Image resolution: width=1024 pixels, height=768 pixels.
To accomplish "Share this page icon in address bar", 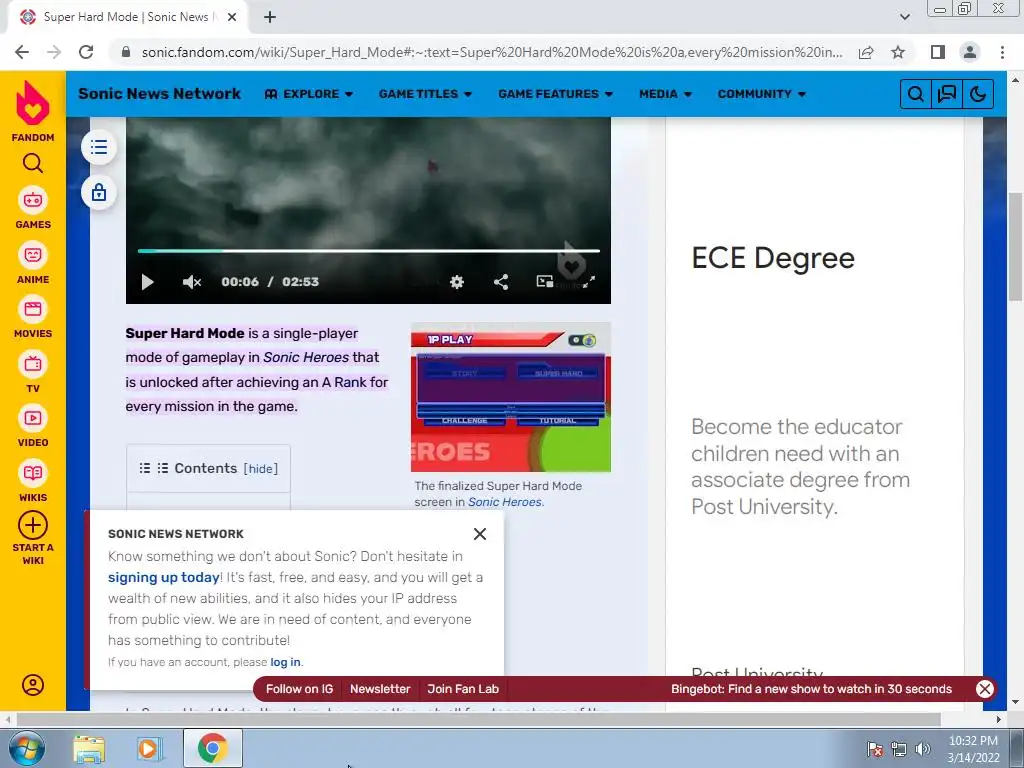I will pyautogui.click(x=866, y=52).
